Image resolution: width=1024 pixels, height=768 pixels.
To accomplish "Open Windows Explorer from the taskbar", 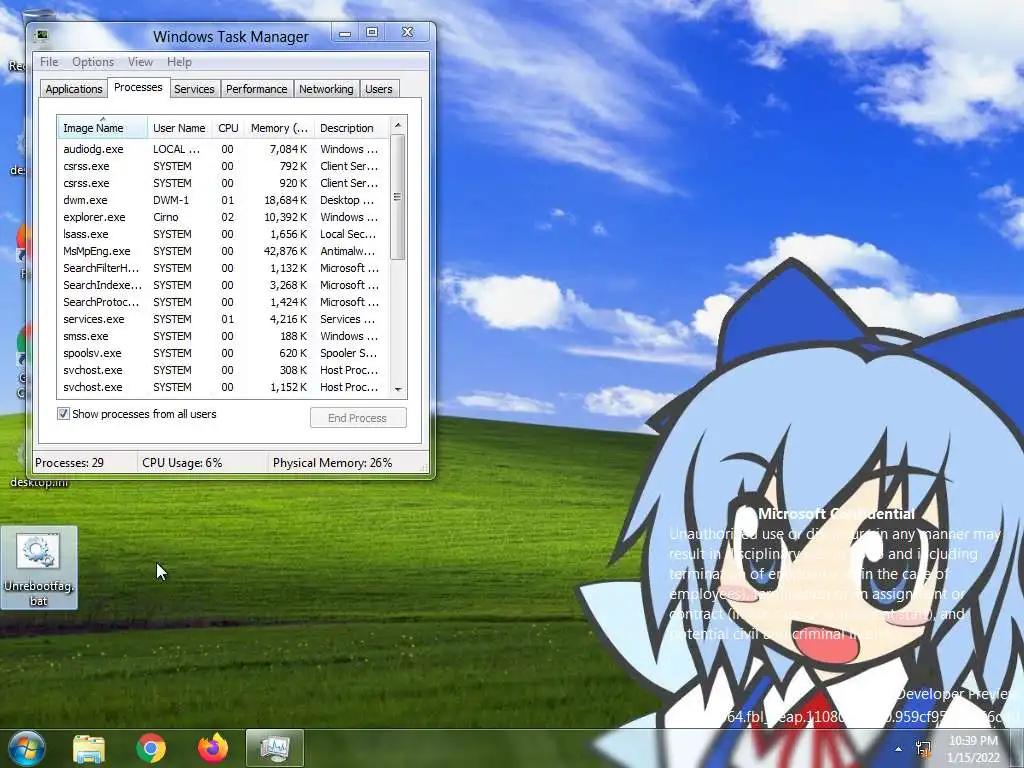I will (89, 748).
